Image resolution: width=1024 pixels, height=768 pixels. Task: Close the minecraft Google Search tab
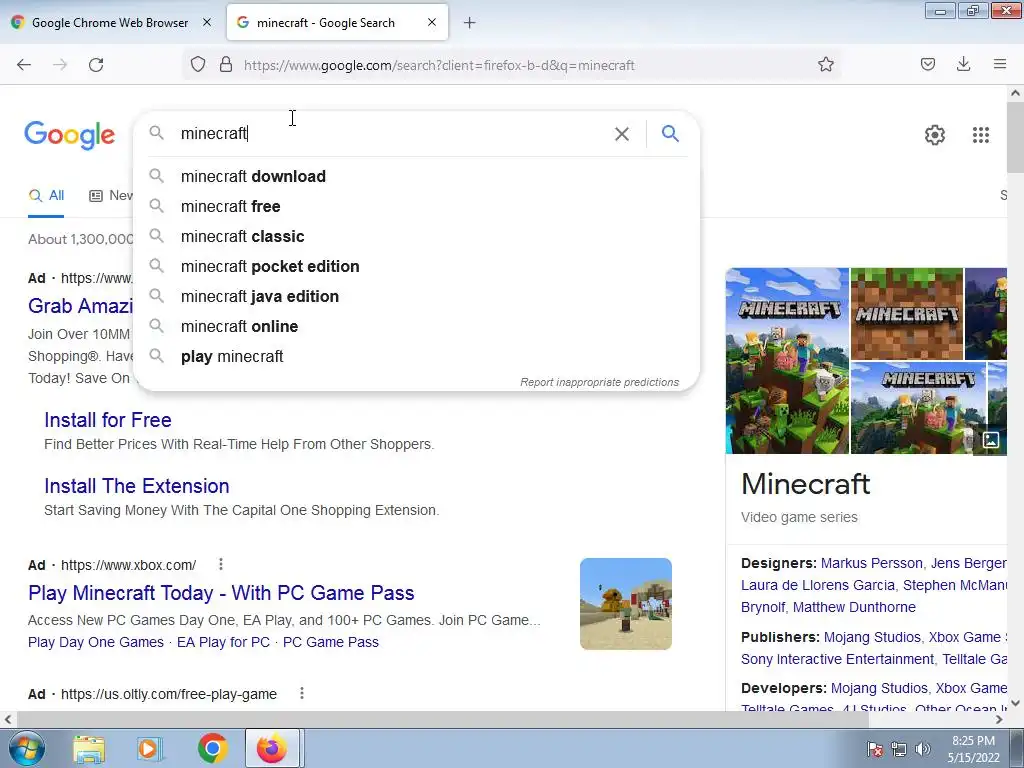[432, 22]
